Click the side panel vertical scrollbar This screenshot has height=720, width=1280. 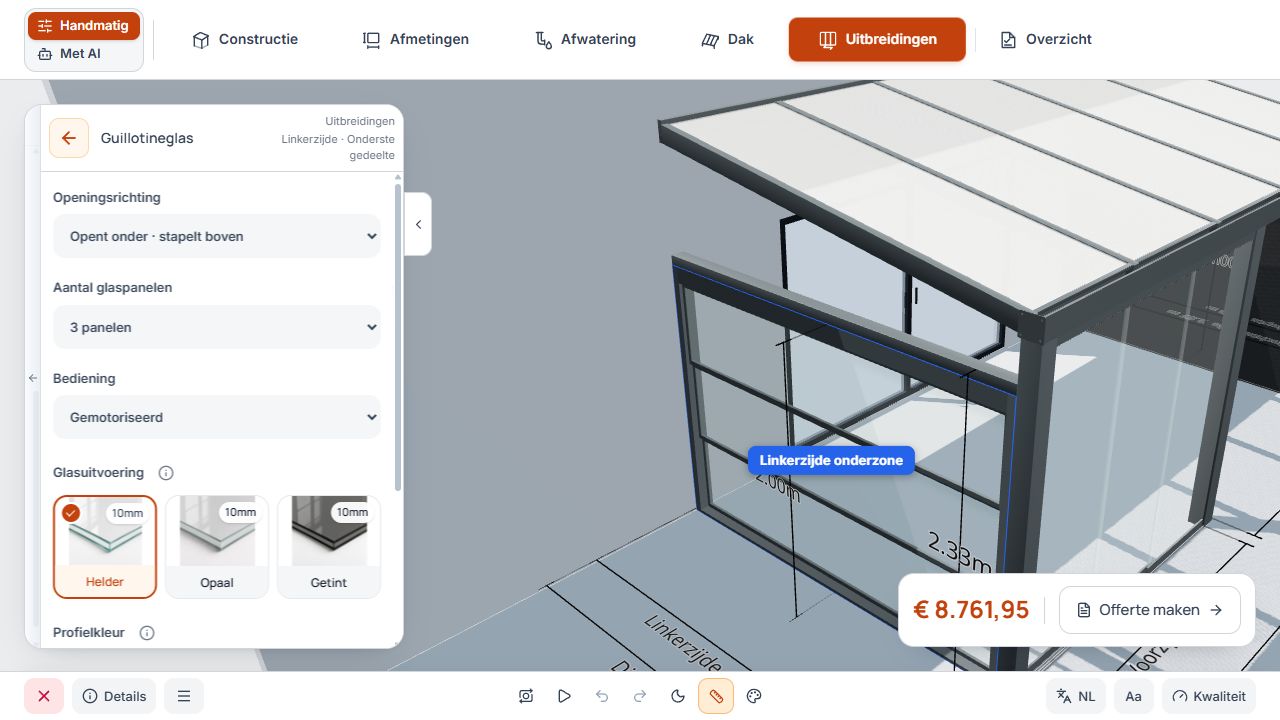(398, 337)
